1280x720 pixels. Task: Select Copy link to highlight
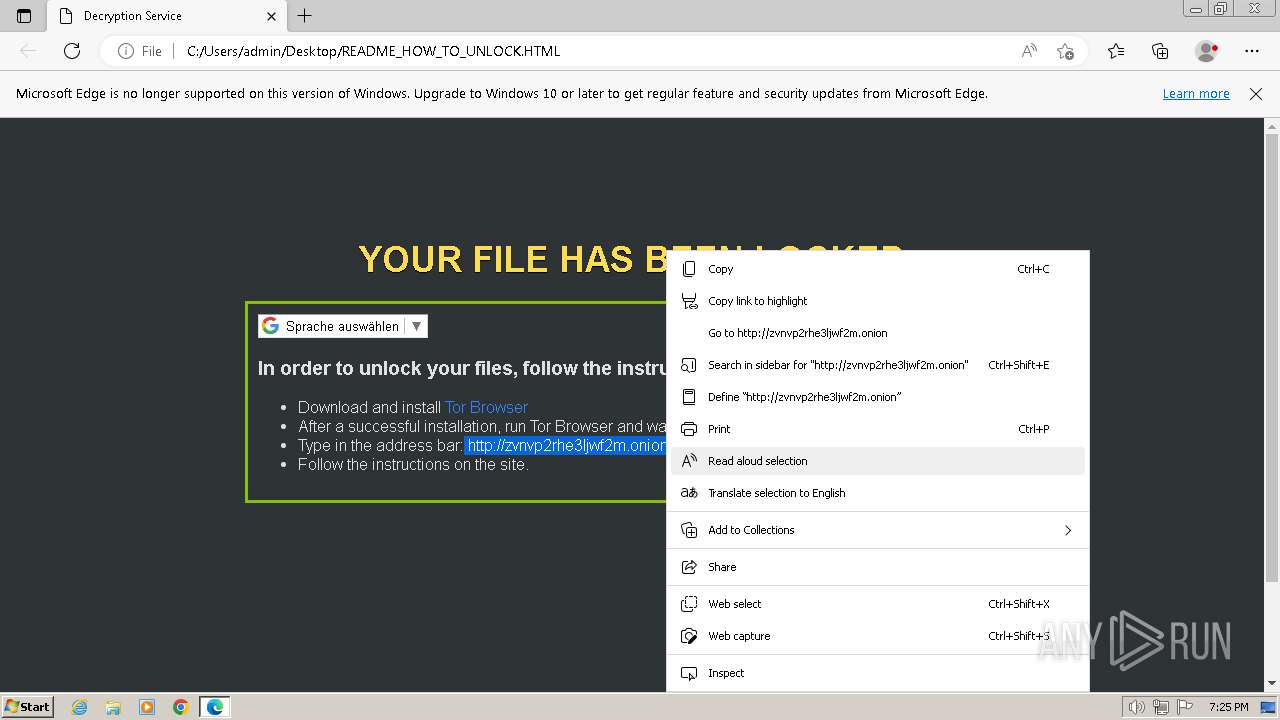pyautogui.click(x=878, y=301)
